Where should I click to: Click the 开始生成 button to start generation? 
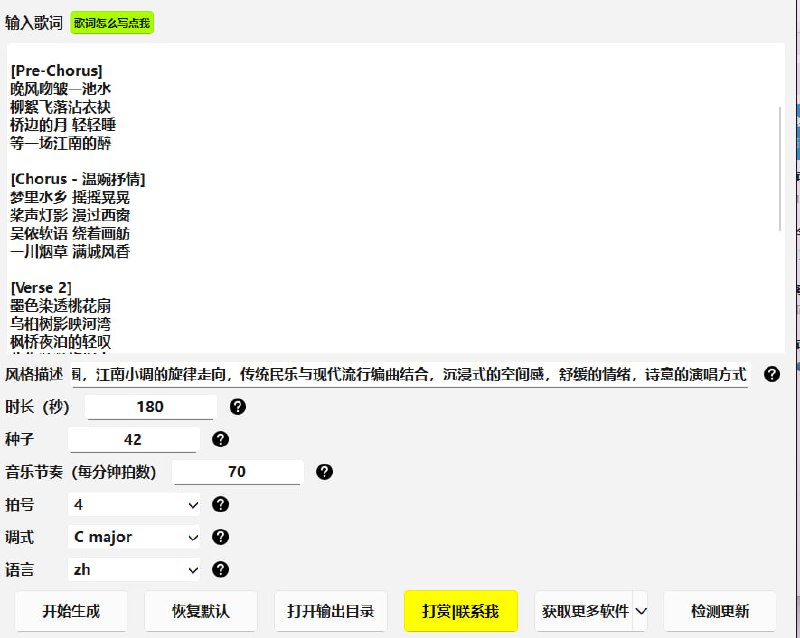(70, 611)
